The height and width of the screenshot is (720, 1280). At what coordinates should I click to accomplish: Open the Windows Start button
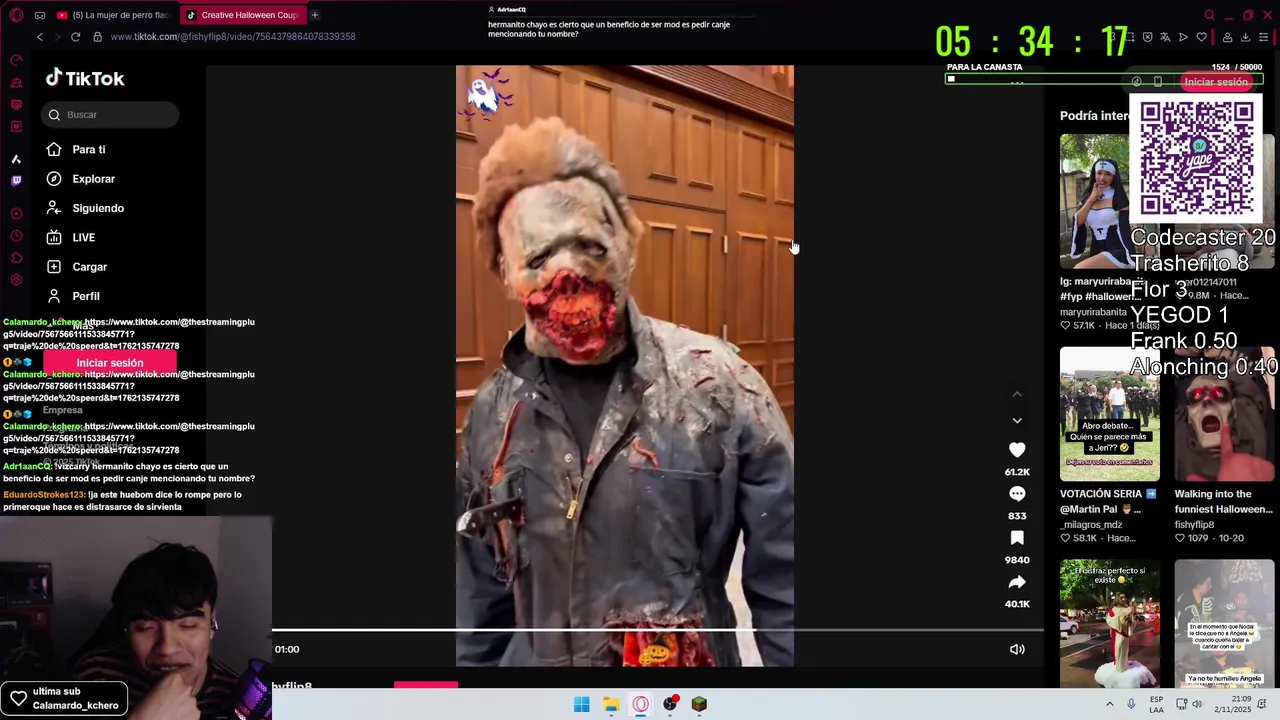coord(581,705)
